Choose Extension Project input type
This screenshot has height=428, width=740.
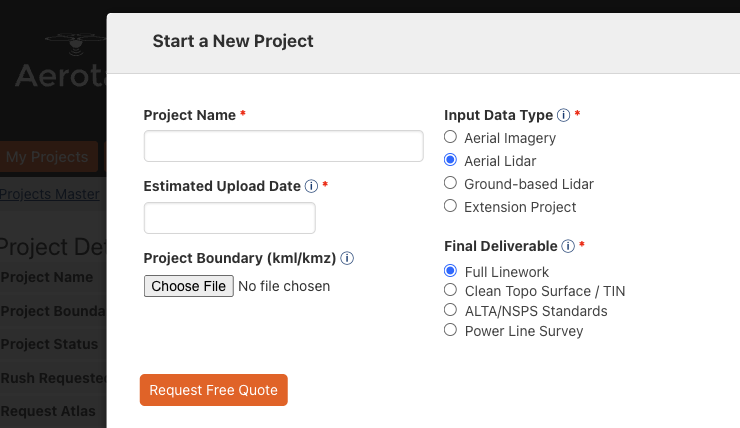(450, 206)
